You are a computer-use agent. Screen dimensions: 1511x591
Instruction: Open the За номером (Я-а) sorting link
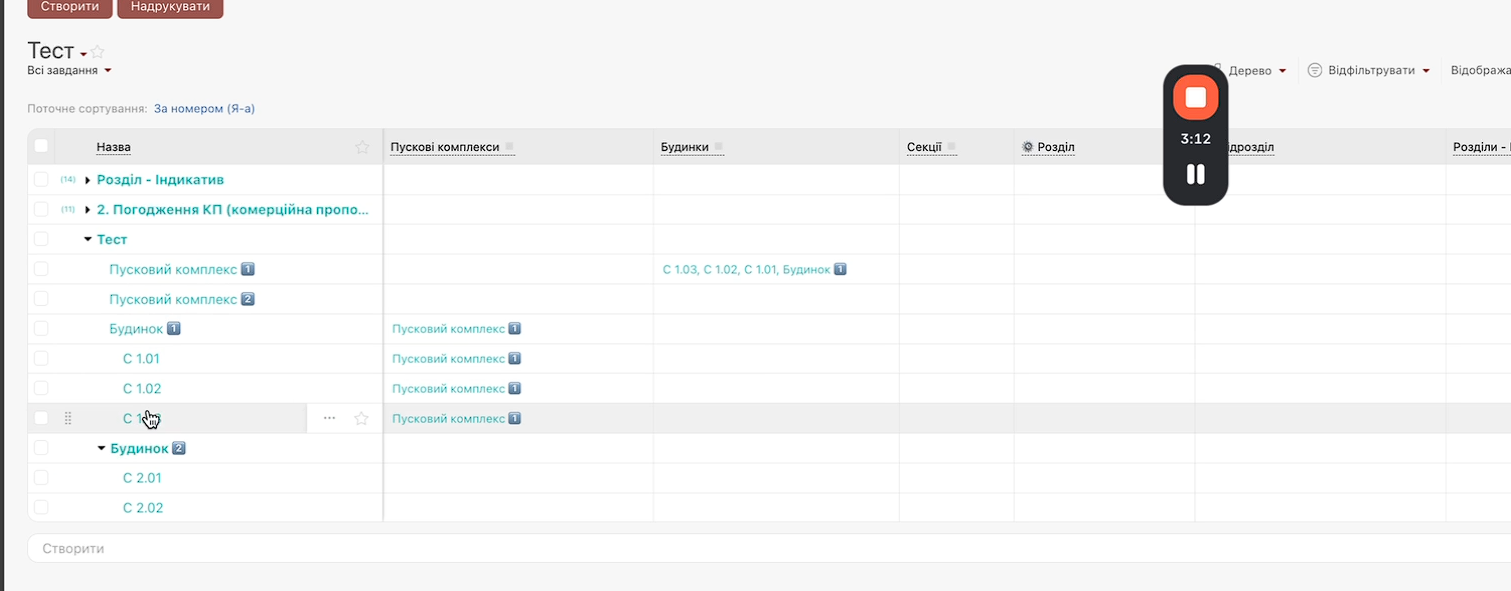(x=204, y=108)
